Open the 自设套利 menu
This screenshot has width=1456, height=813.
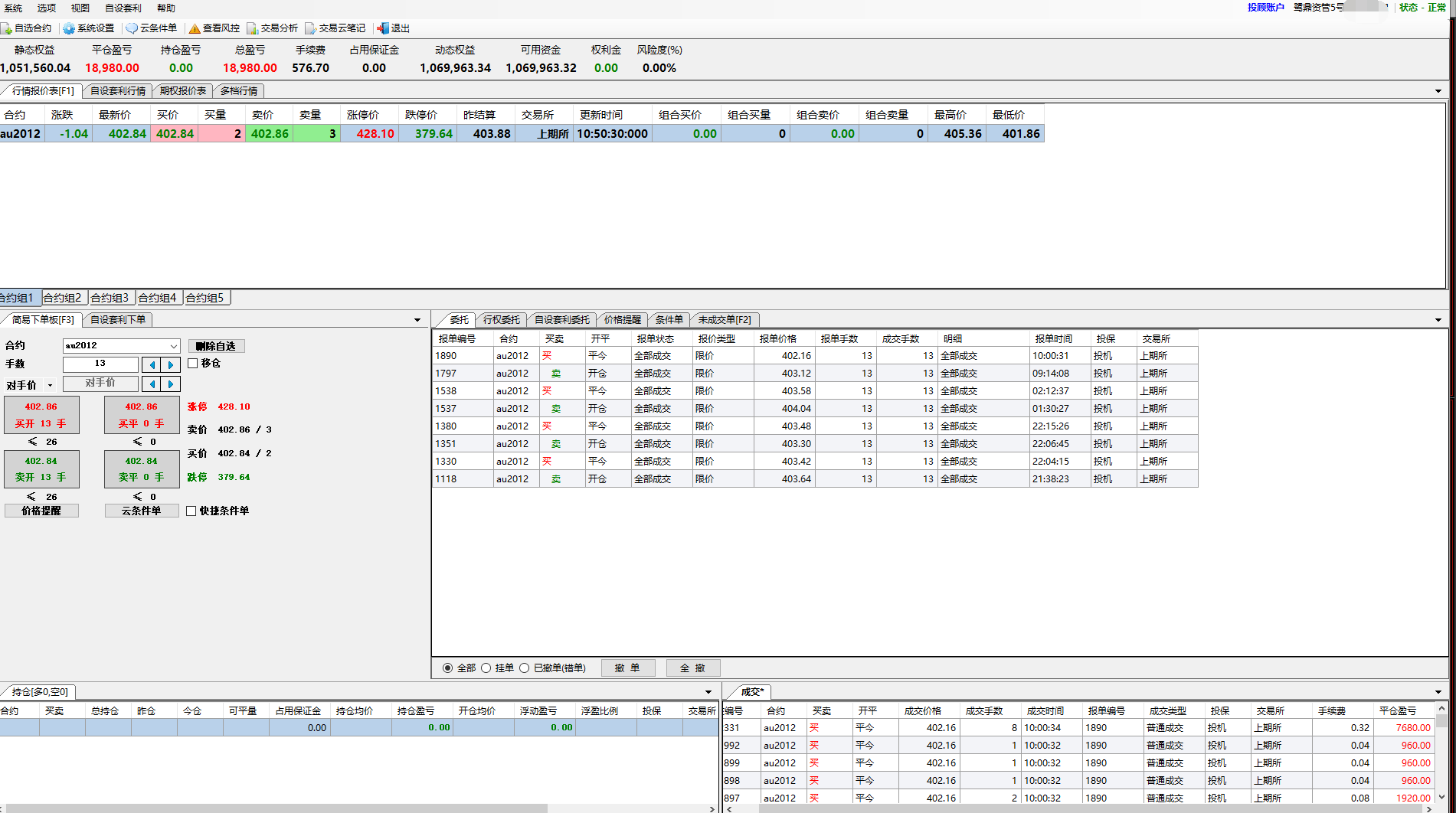123,8
